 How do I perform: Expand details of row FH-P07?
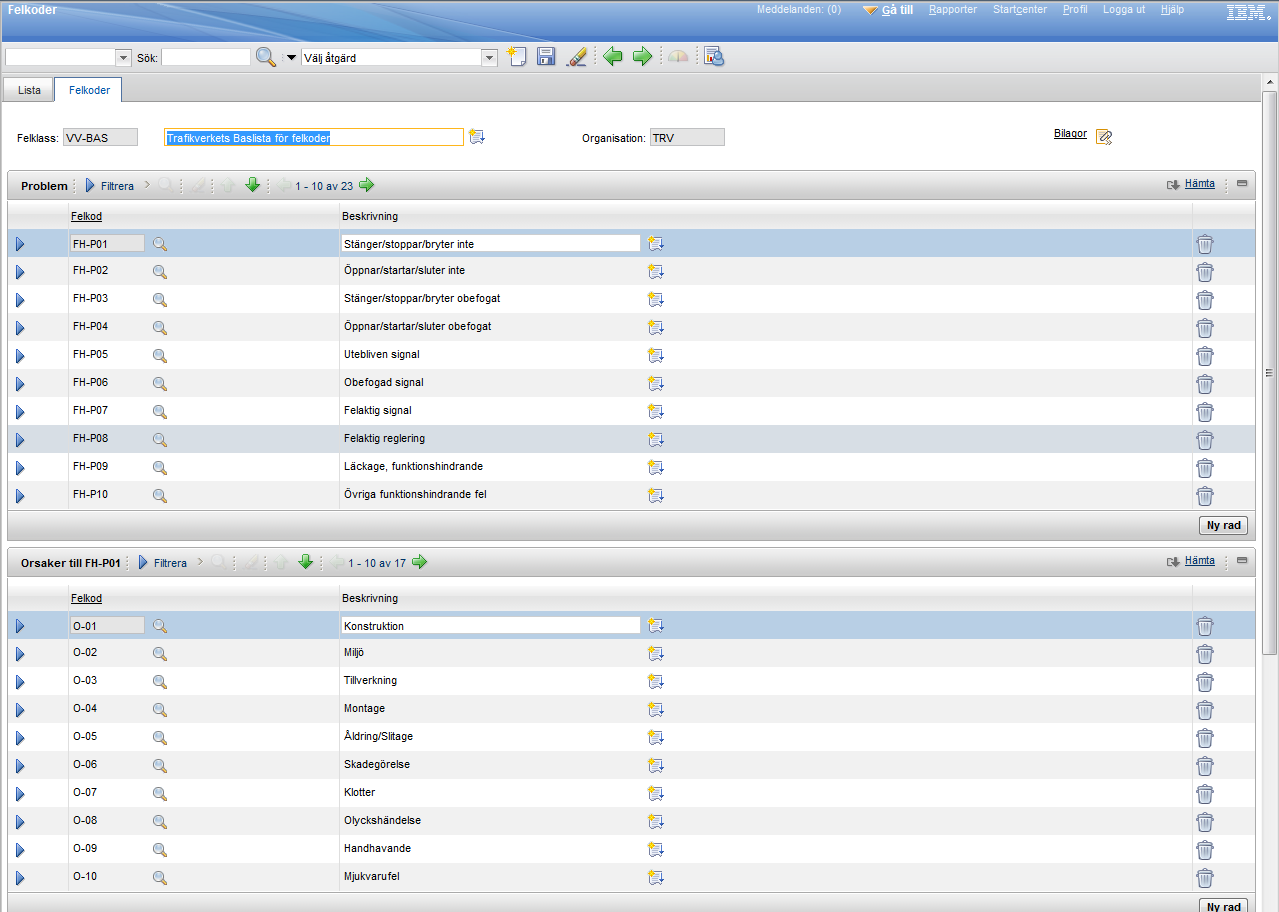[x=20, y=412]
